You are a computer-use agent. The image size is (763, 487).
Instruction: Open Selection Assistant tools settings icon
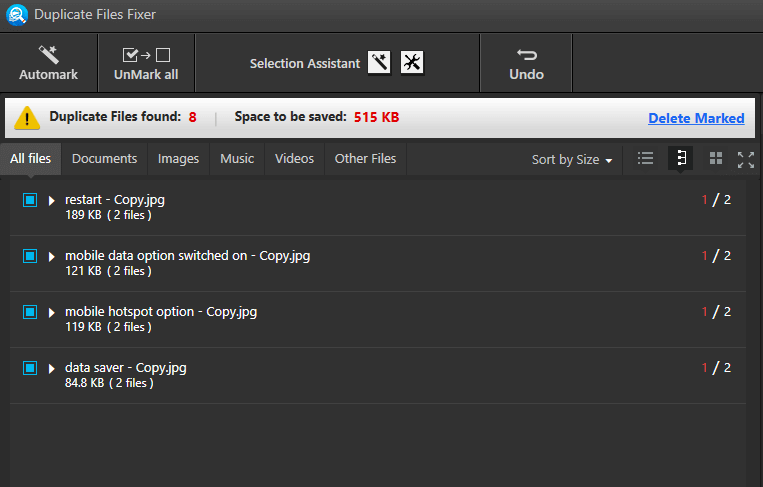tap(412, 63)
